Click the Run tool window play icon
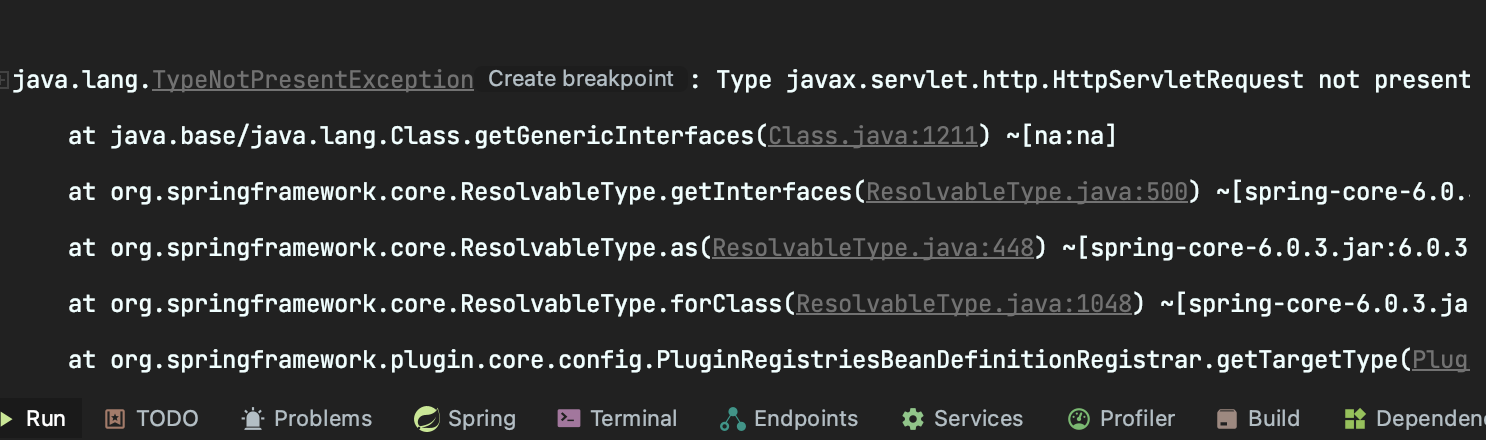This screenshot has height=440, width=1486. 7,418
